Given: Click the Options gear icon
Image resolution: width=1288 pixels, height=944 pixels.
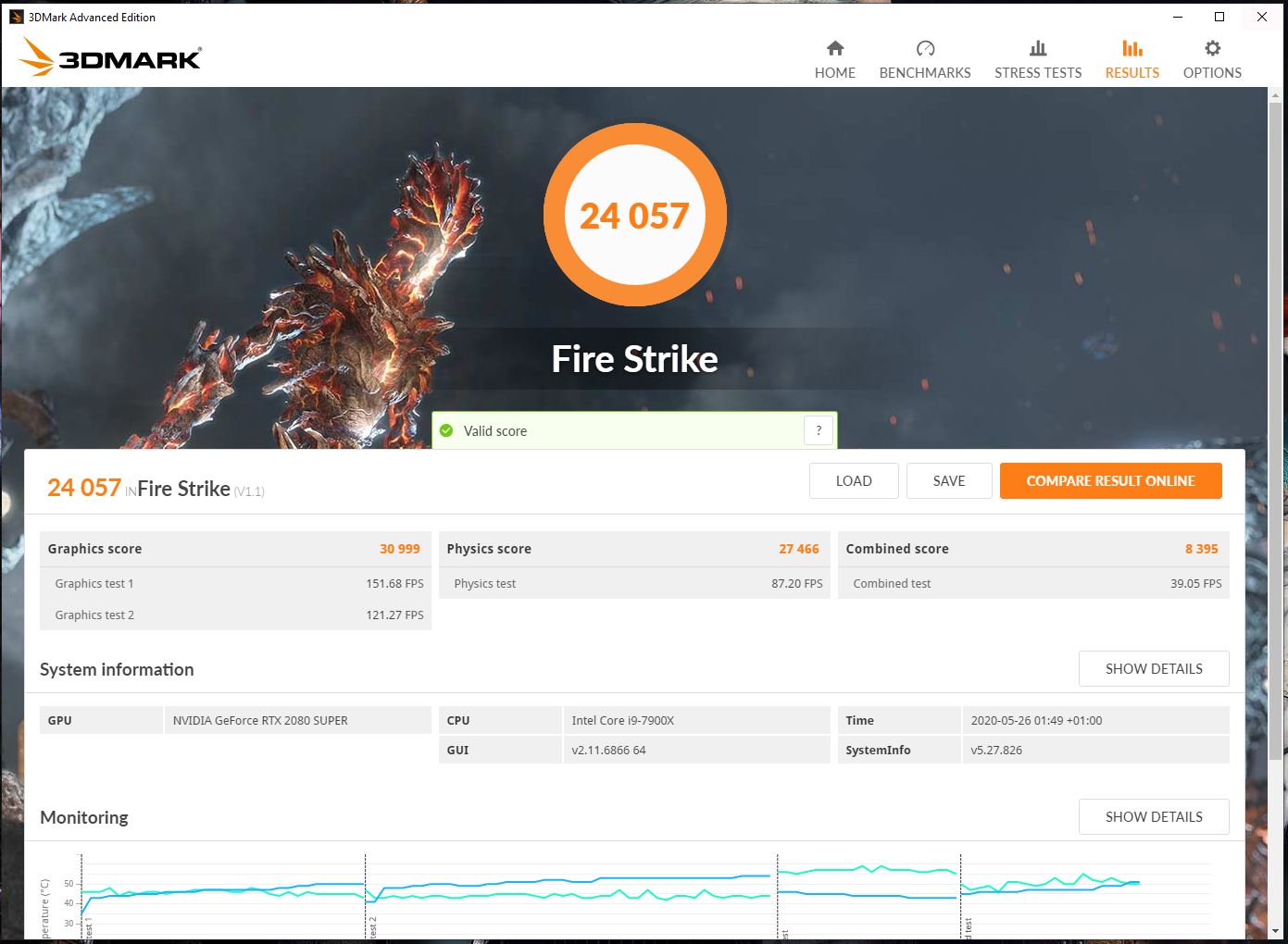Looking at the screenshot, I should pos(1212,48).
